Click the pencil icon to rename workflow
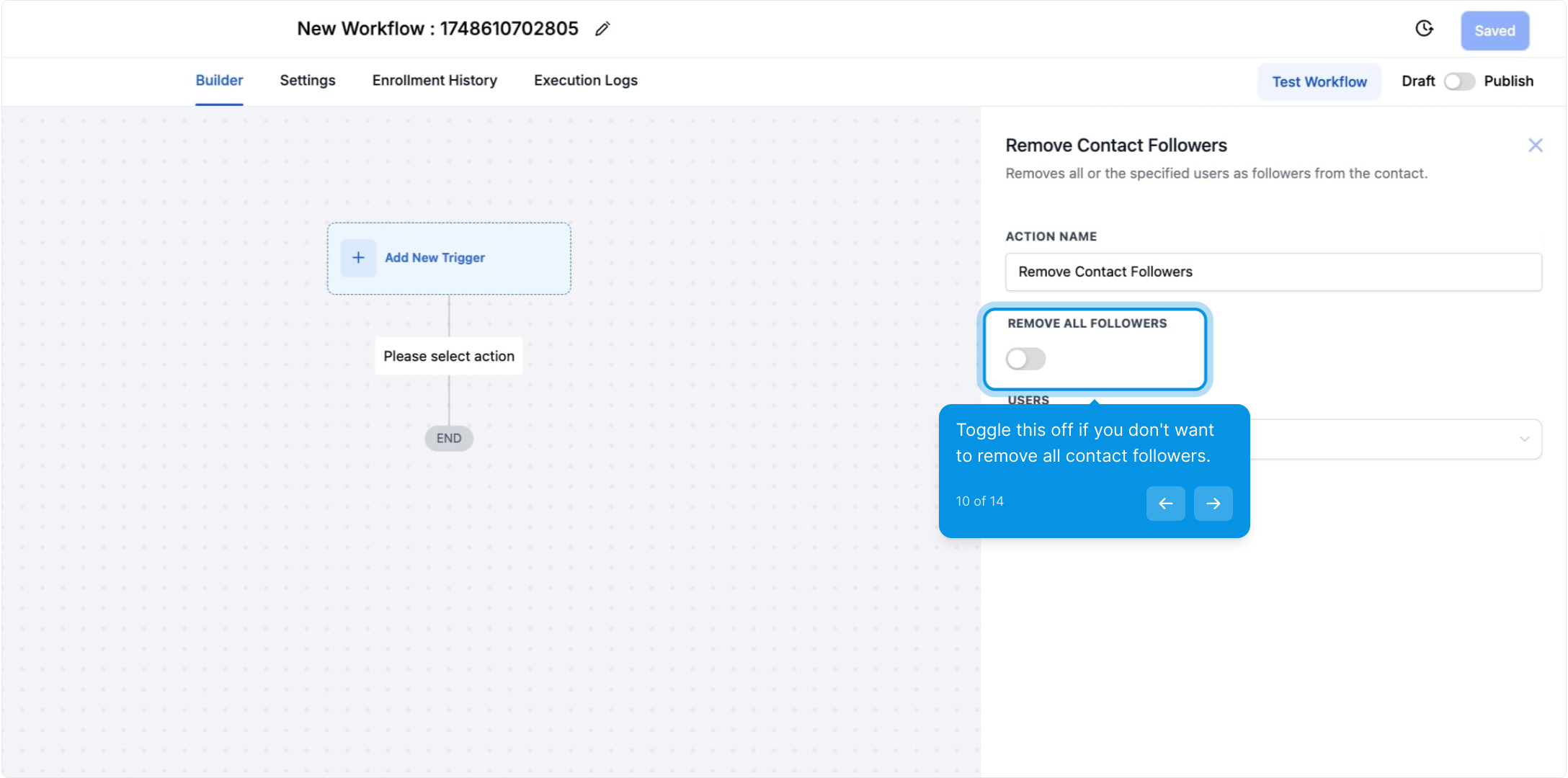 click(x=602, y=29)
